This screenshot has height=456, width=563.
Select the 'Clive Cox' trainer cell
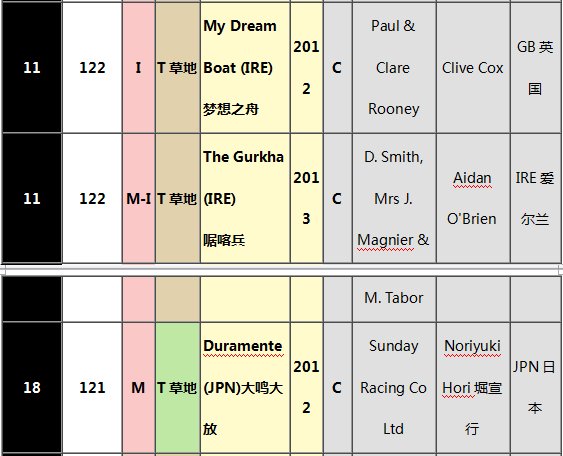click(473, 68)
